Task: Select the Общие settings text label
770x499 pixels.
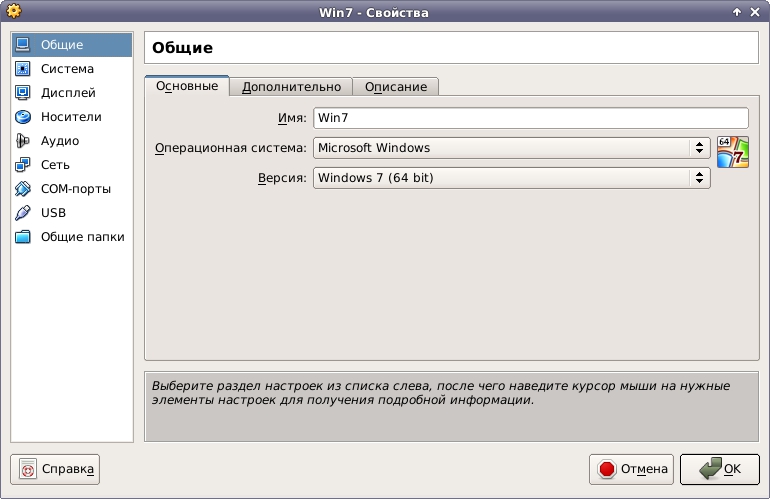Action: (62, 45)
